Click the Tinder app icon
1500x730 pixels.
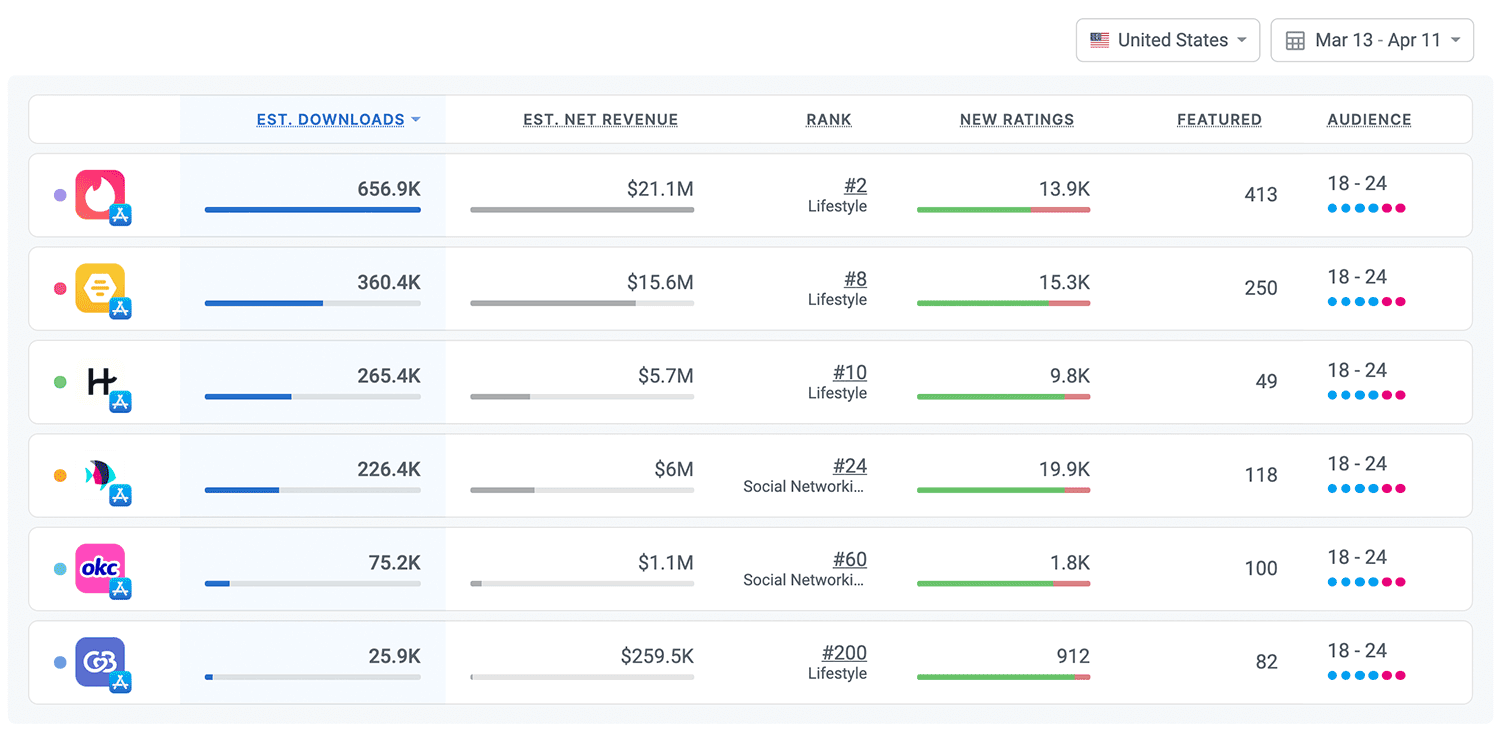(x=100, y=194)
